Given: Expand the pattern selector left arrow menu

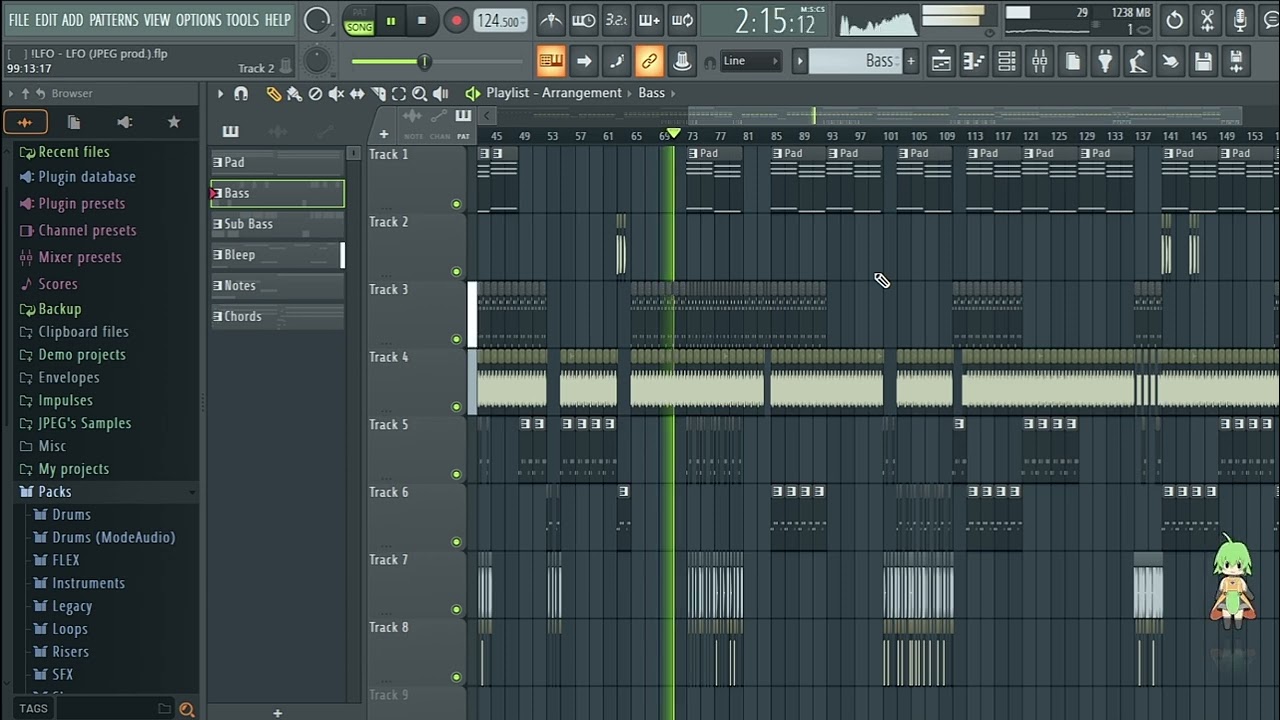Looking at the screenshot, I should [799, 61].
